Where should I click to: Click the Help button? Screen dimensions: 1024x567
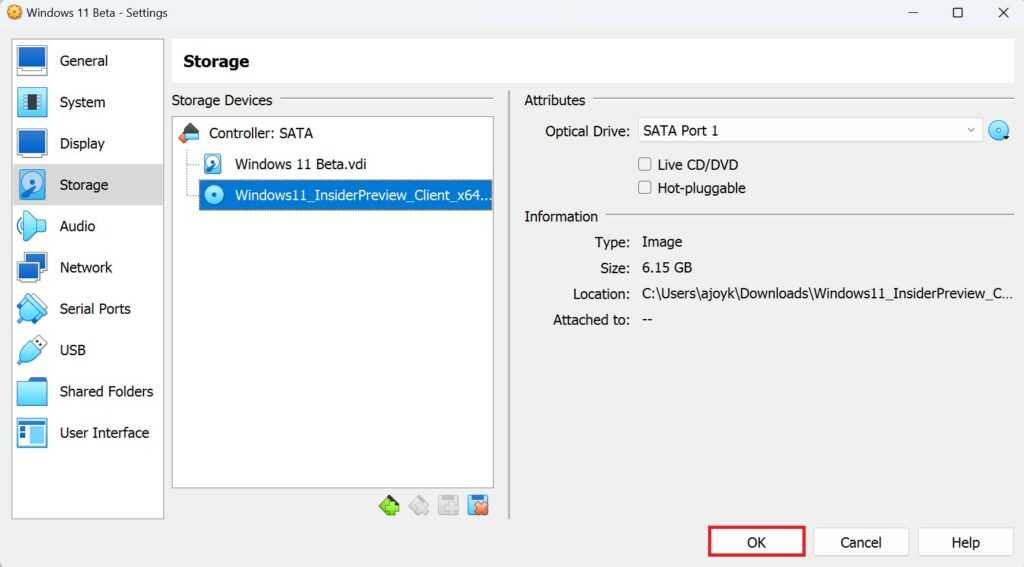coord(965,542)
